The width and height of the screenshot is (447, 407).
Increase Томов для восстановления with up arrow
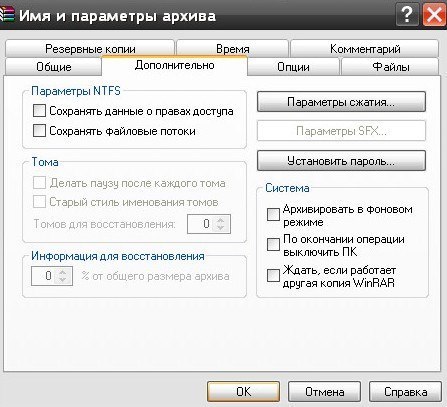[221, 220]
